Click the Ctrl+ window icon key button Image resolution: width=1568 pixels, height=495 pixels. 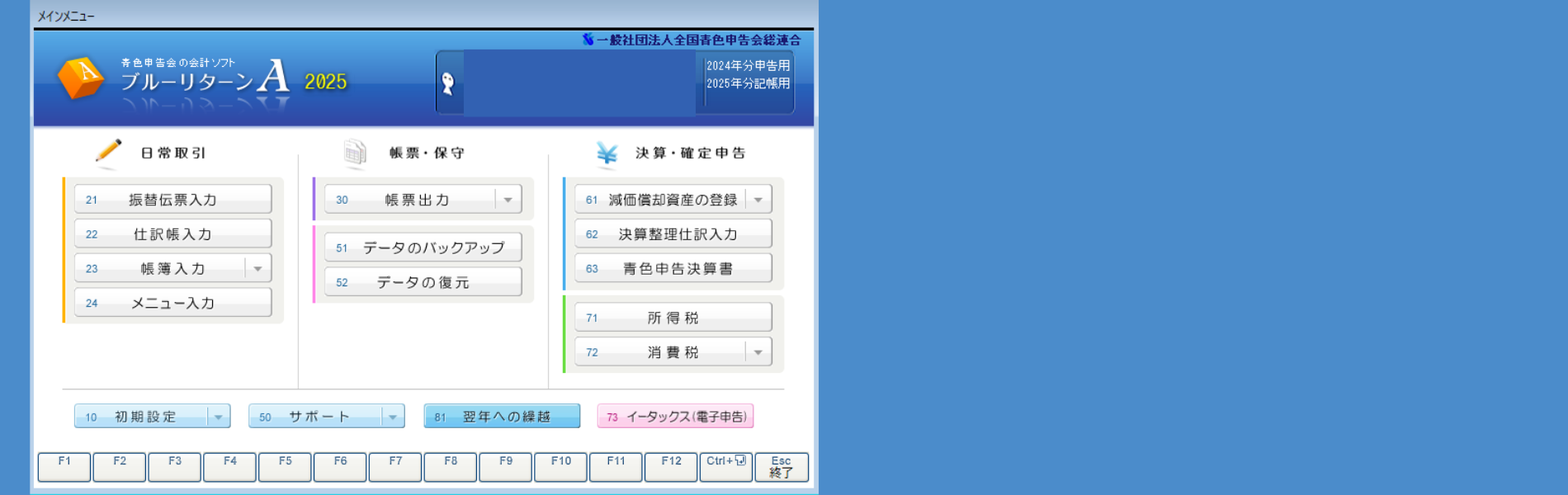tap(725, 466)
